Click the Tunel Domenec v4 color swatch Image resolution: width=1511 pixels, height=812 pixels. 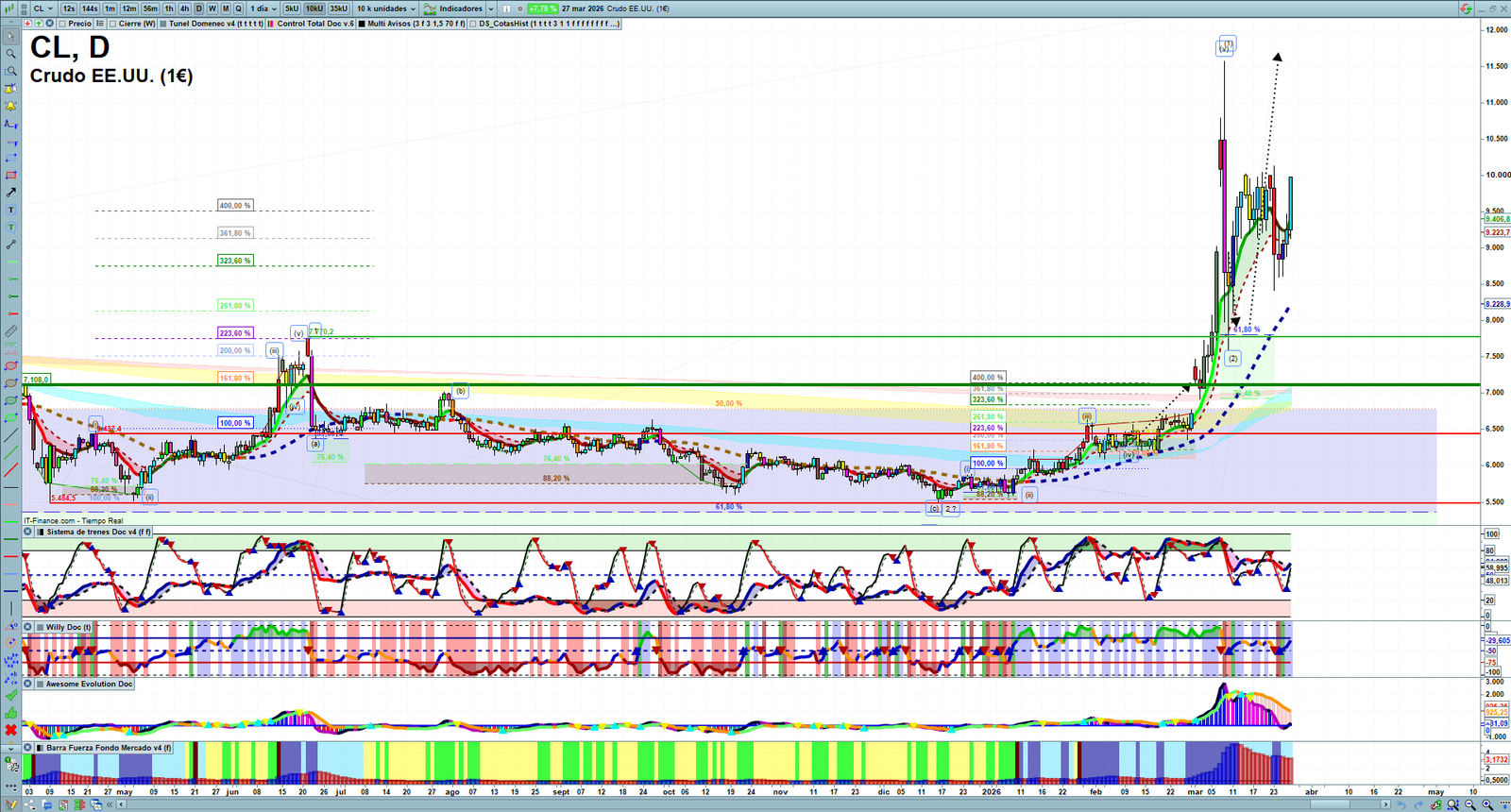pos(163,24)
